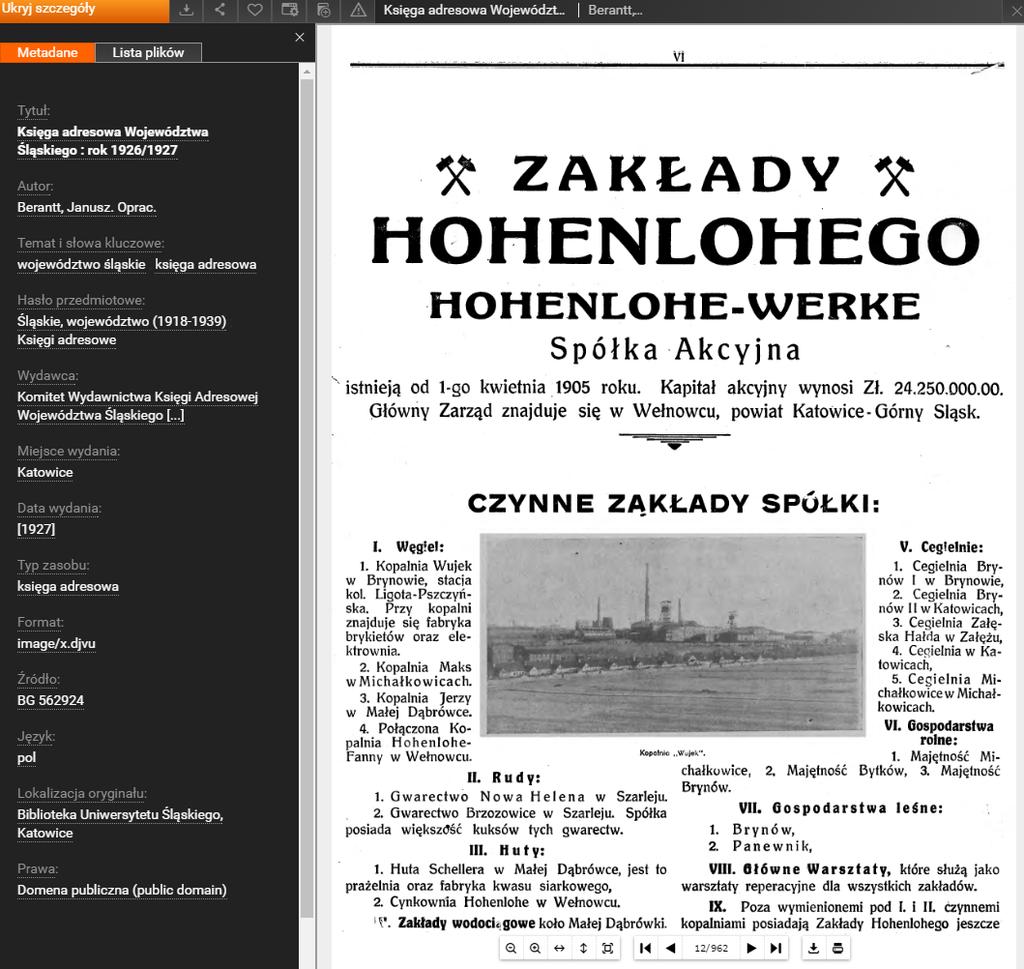
Task: Close the details side panel
Action: [x=300, y=37]
